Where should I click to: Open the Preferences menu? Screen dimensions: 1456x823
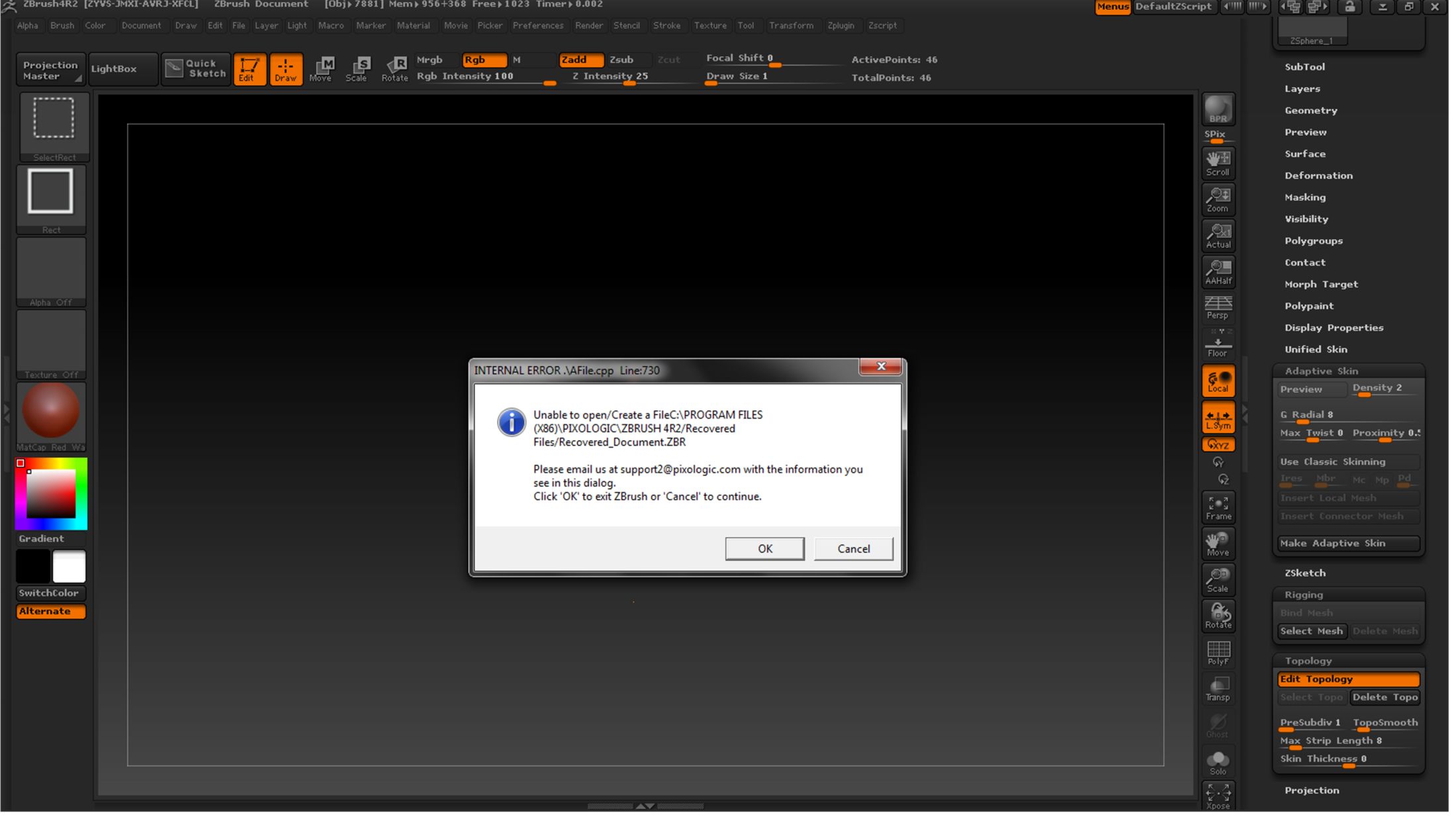[538, 26]
